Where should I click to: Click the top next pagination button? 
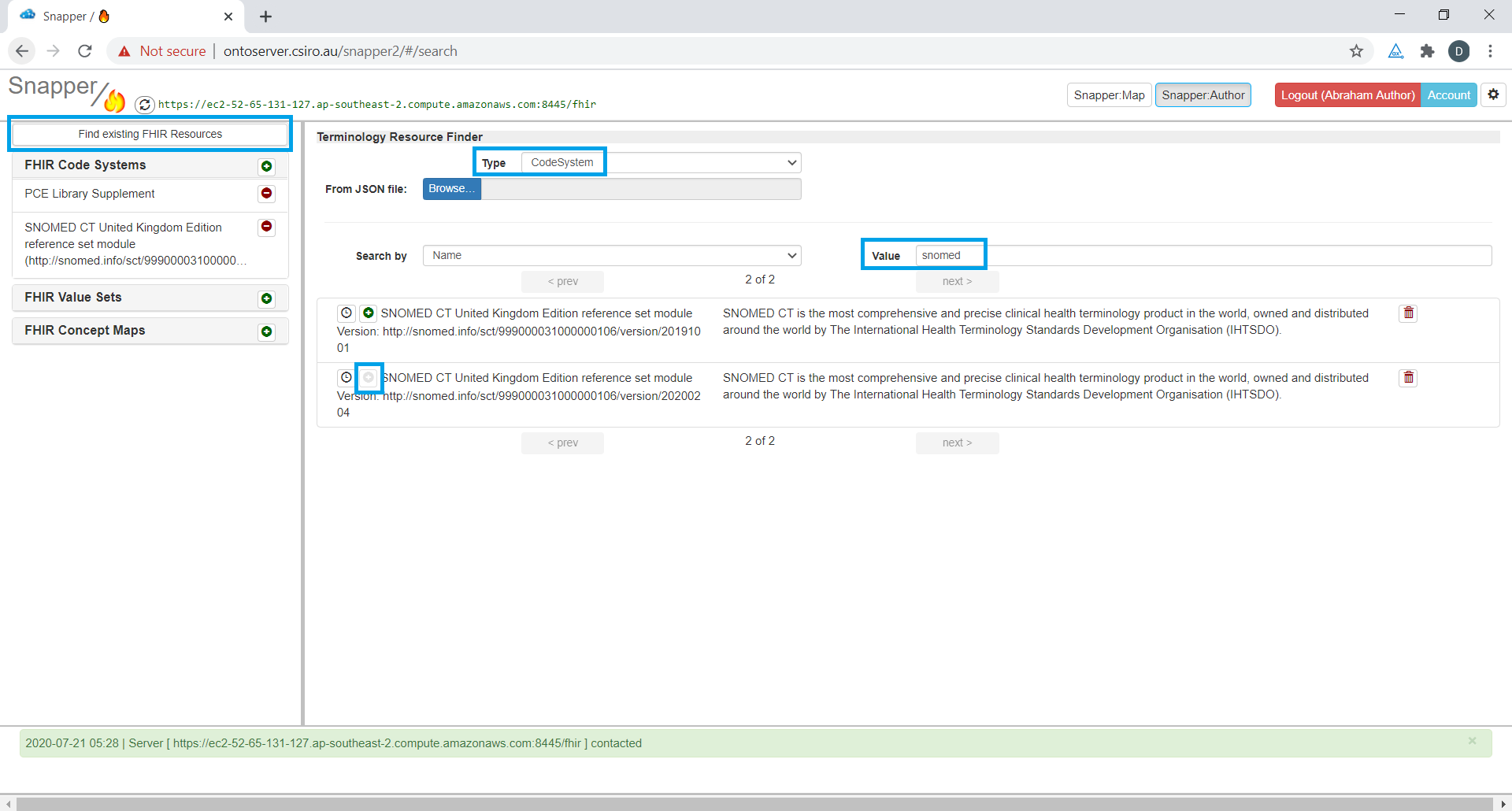(x=957, y=282)
